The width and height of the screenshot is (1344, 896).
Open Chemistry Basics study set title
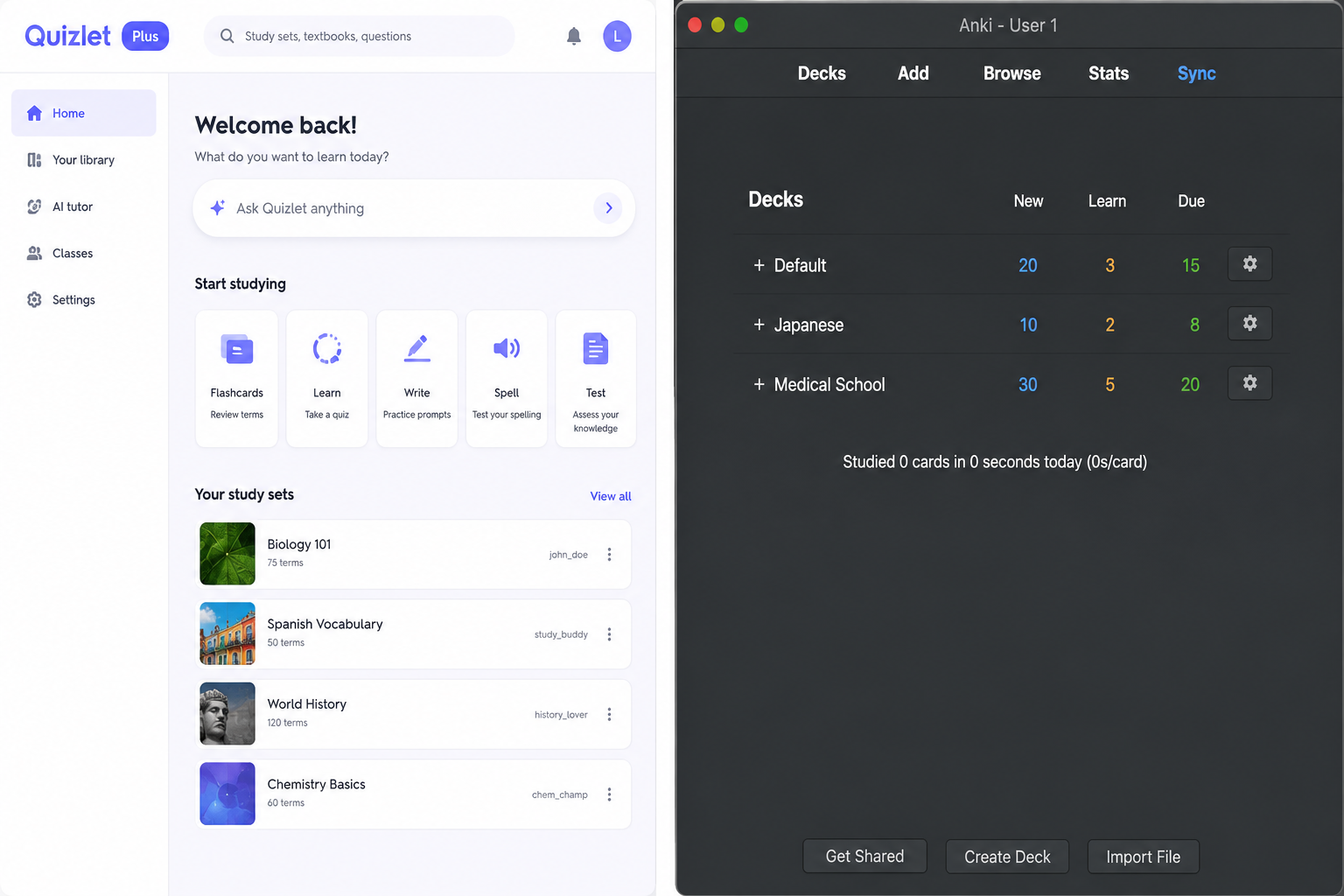[316, 784]
